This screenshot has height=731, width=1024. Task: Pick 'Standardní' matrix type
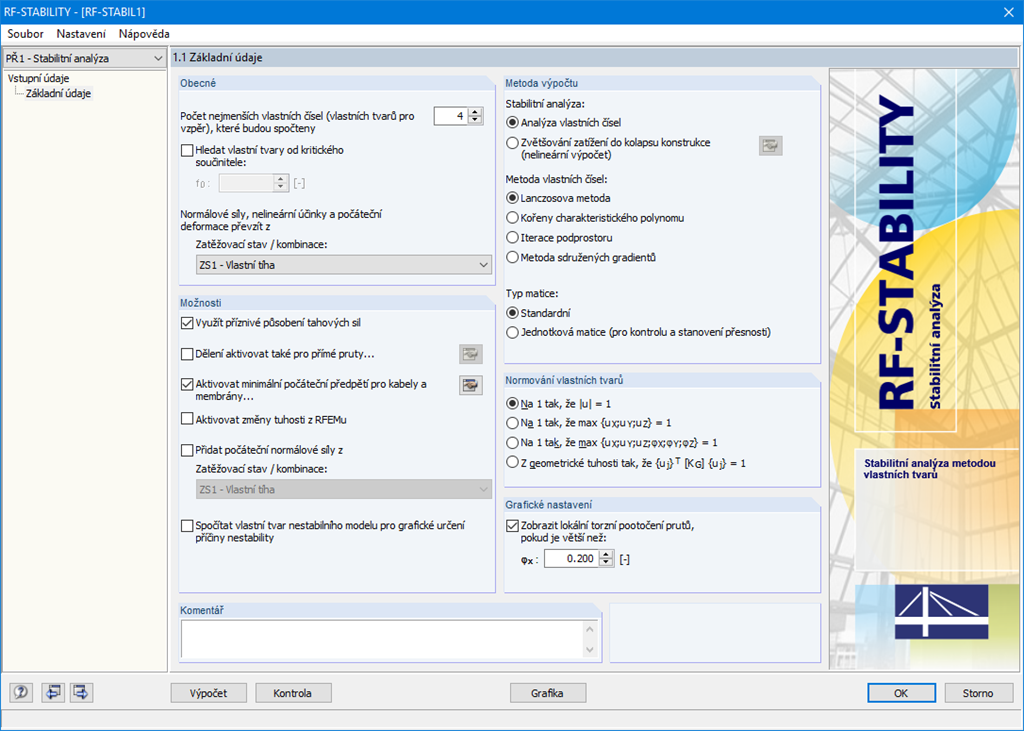513,313
